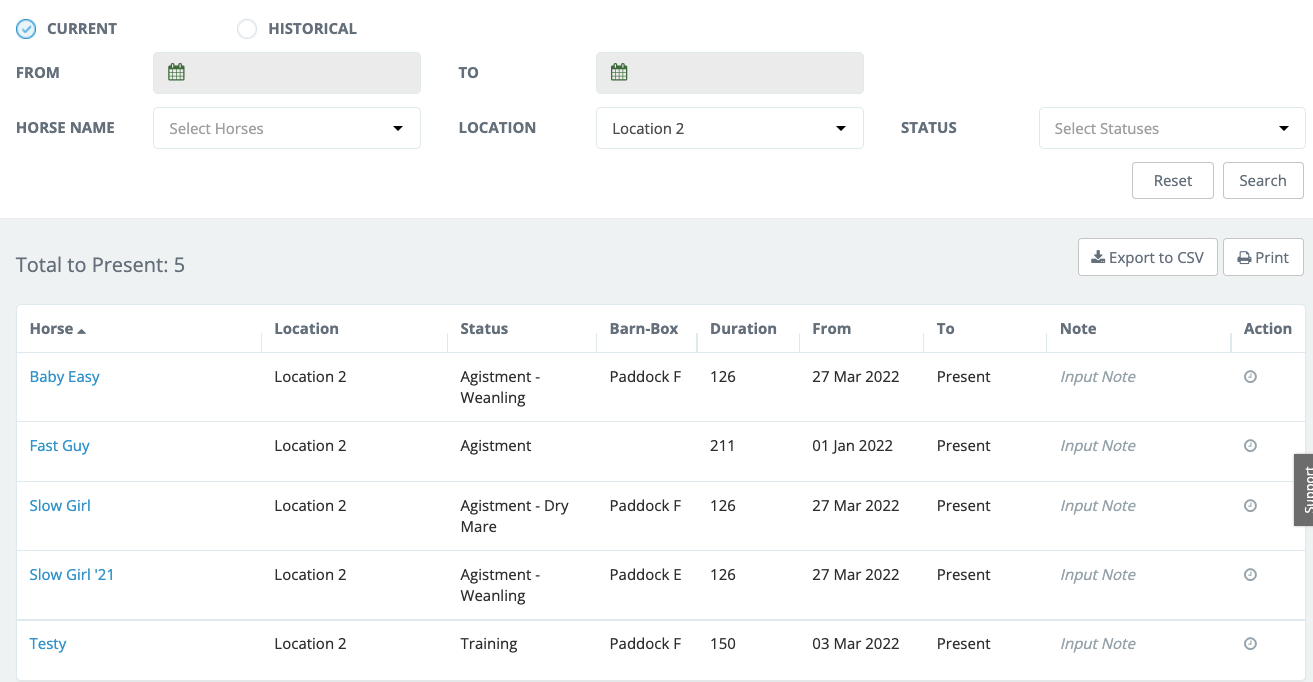Click the clock action icon for Testy
This screenshot has height=682, width=1313.
pyautogui.click(x=1250, y=644)
